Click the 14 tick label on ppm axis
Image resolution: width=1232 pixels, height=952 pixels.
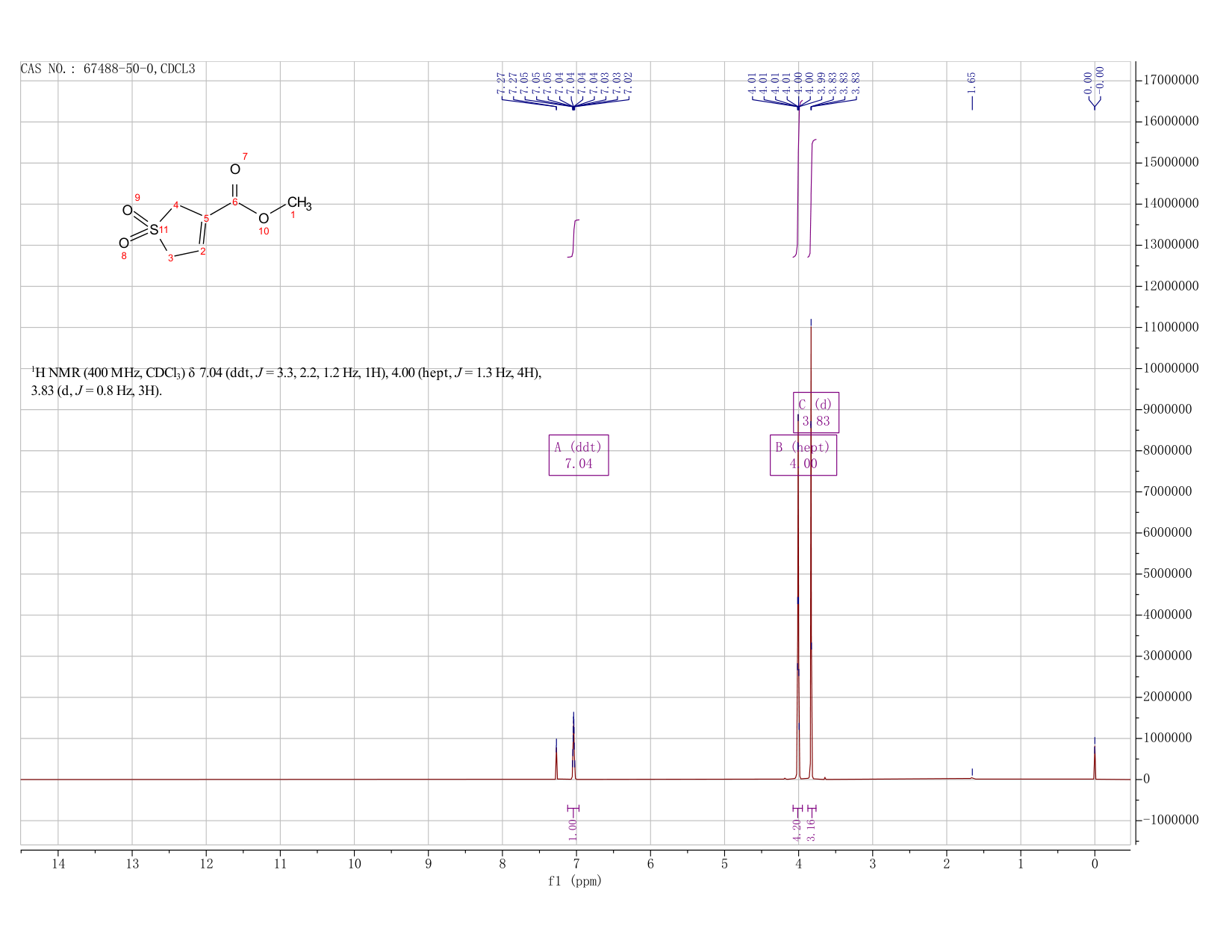[58, 864]
